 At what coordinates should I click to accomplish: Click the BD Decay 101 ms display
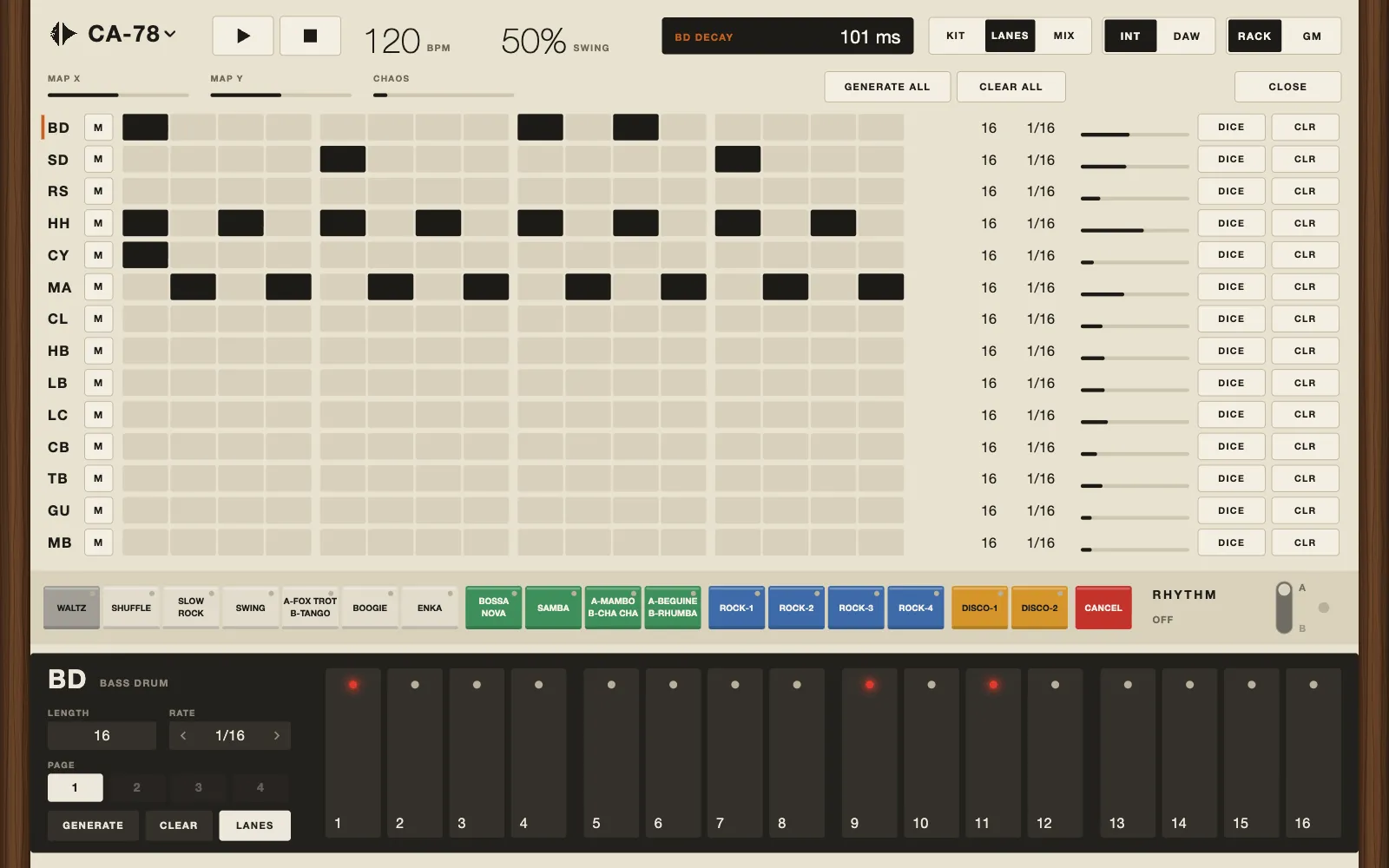click(787, 36)
